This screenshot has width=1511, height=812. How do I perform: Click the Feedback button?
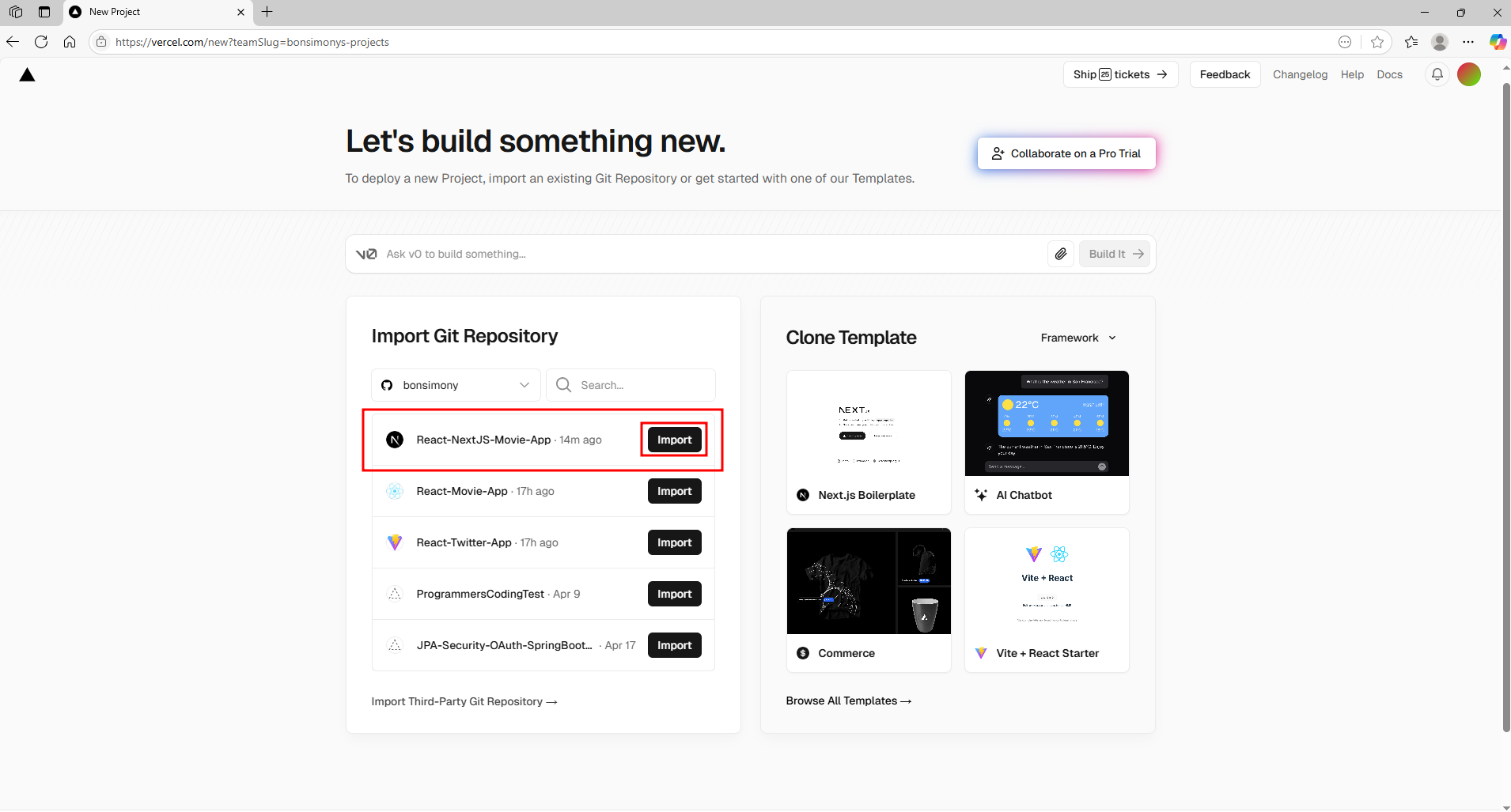click(1225, 74)
